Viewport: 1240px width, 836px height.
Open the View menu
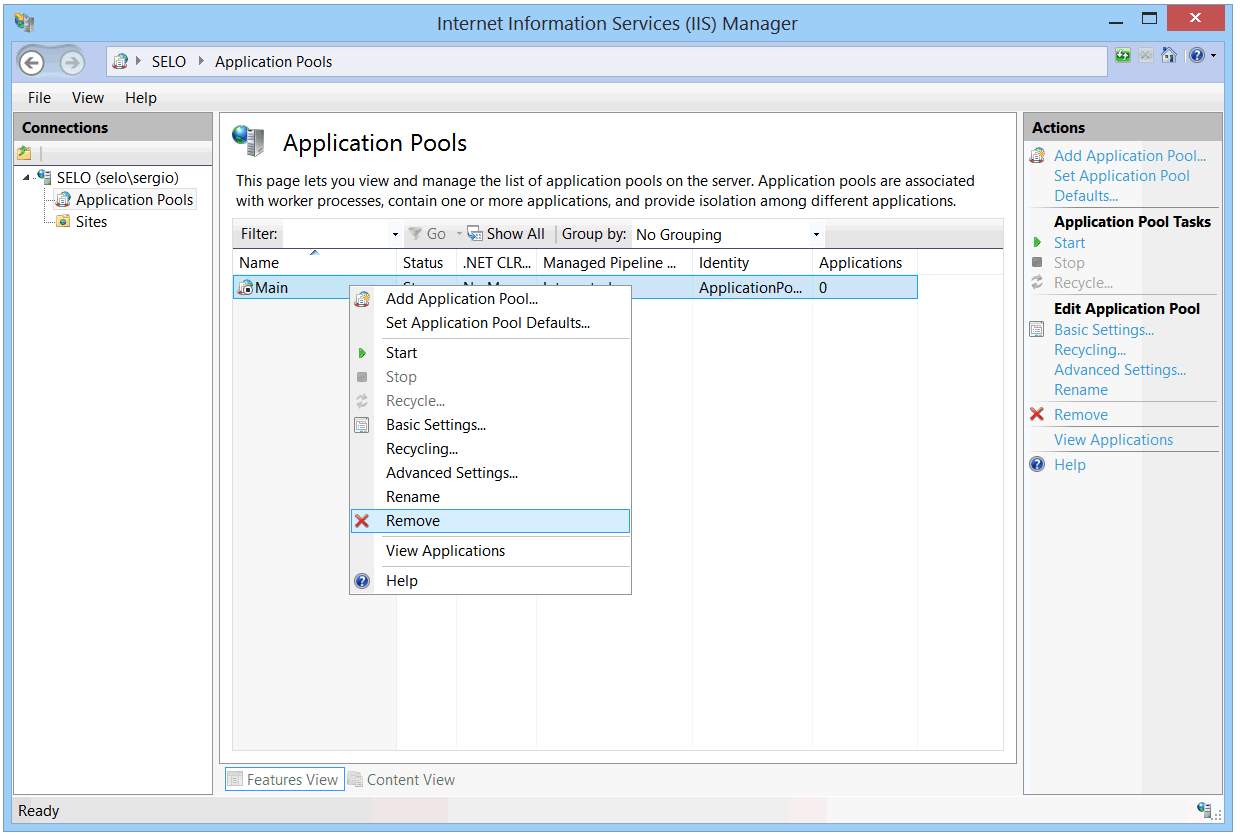click(88, 98)
